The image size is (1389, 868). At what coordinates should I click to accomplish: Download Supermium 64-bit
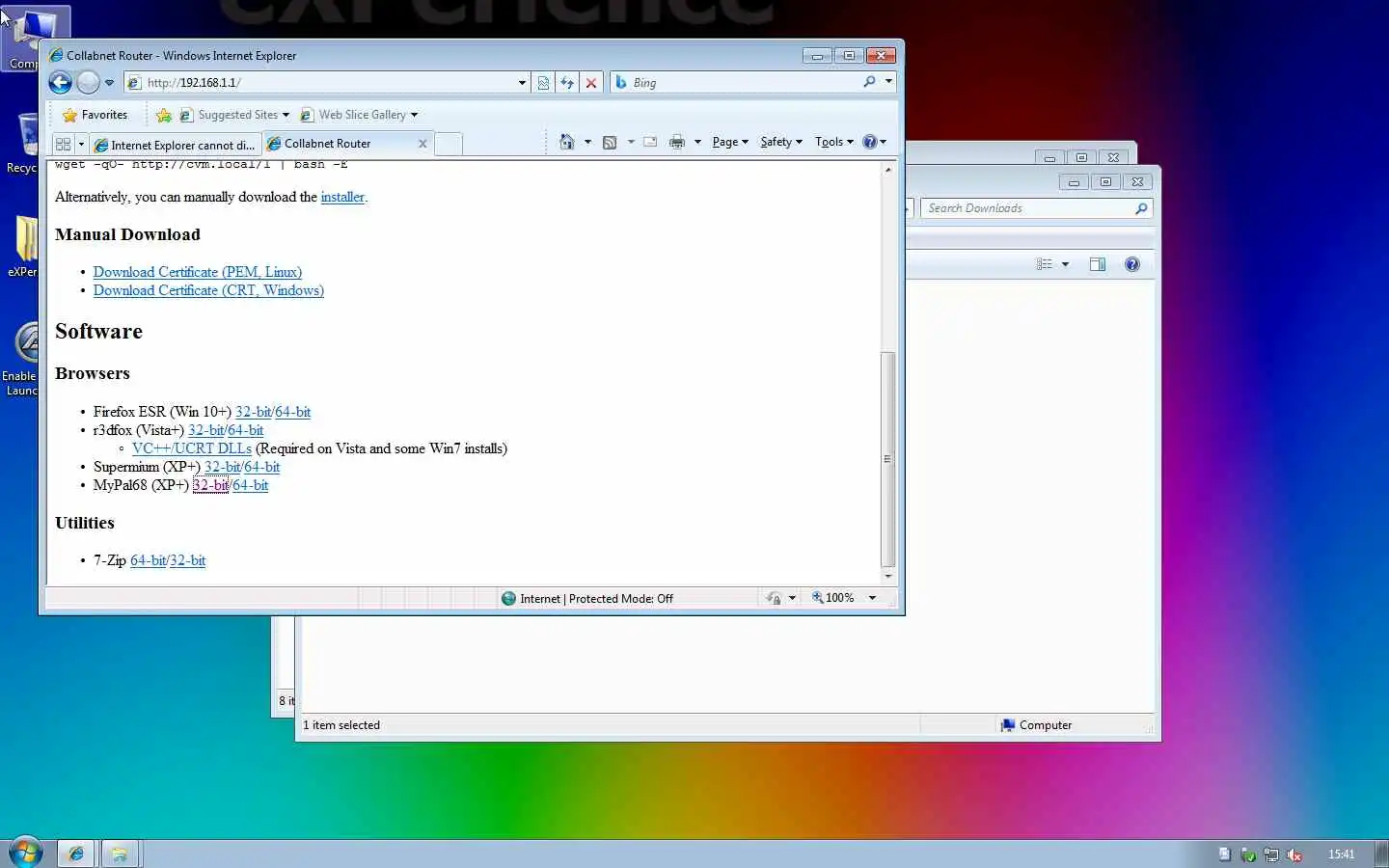click(262, 467)
